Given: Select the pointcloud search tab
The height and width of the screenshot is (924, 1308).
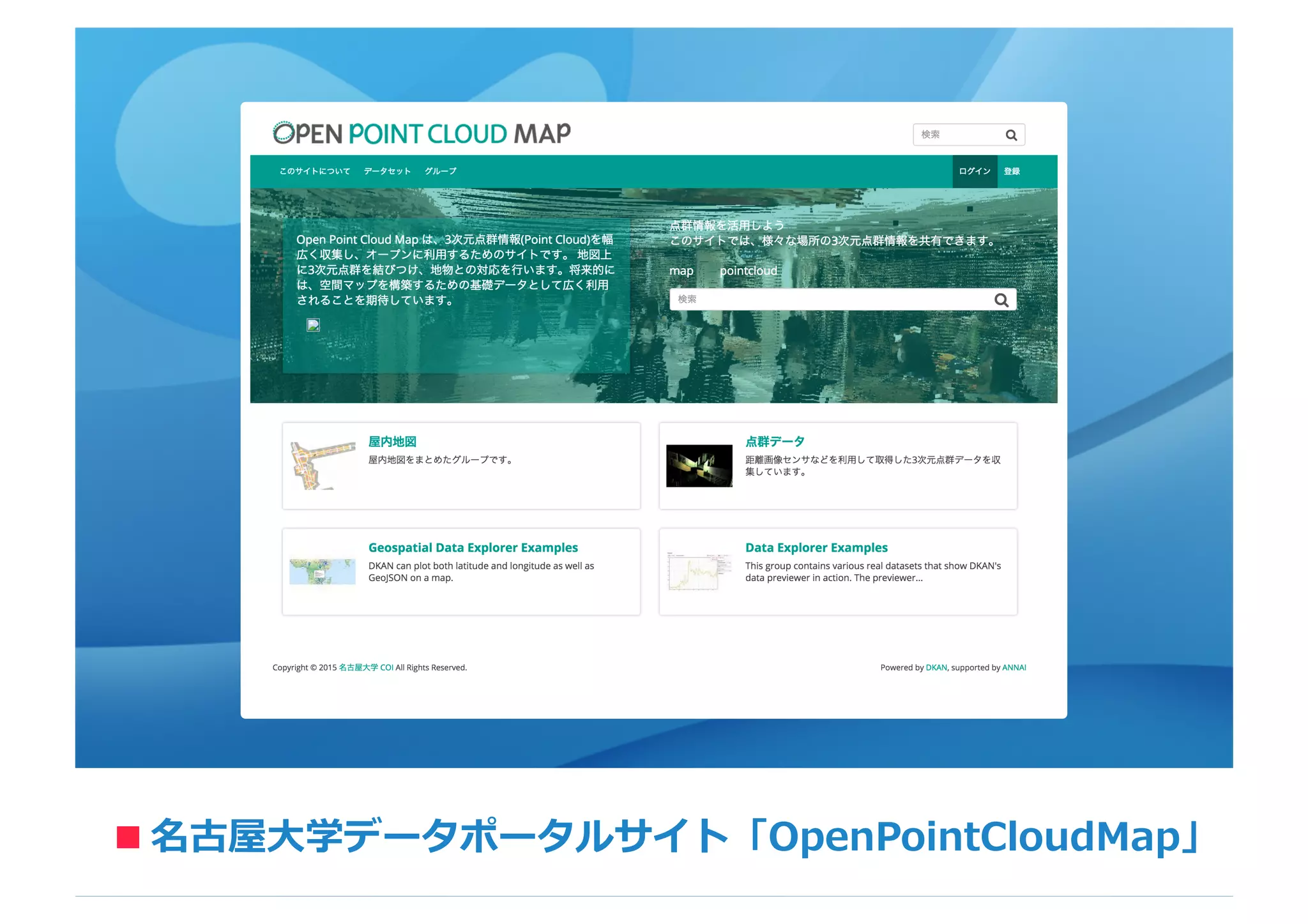Looking at the screenshot, I should pos(749,271).
